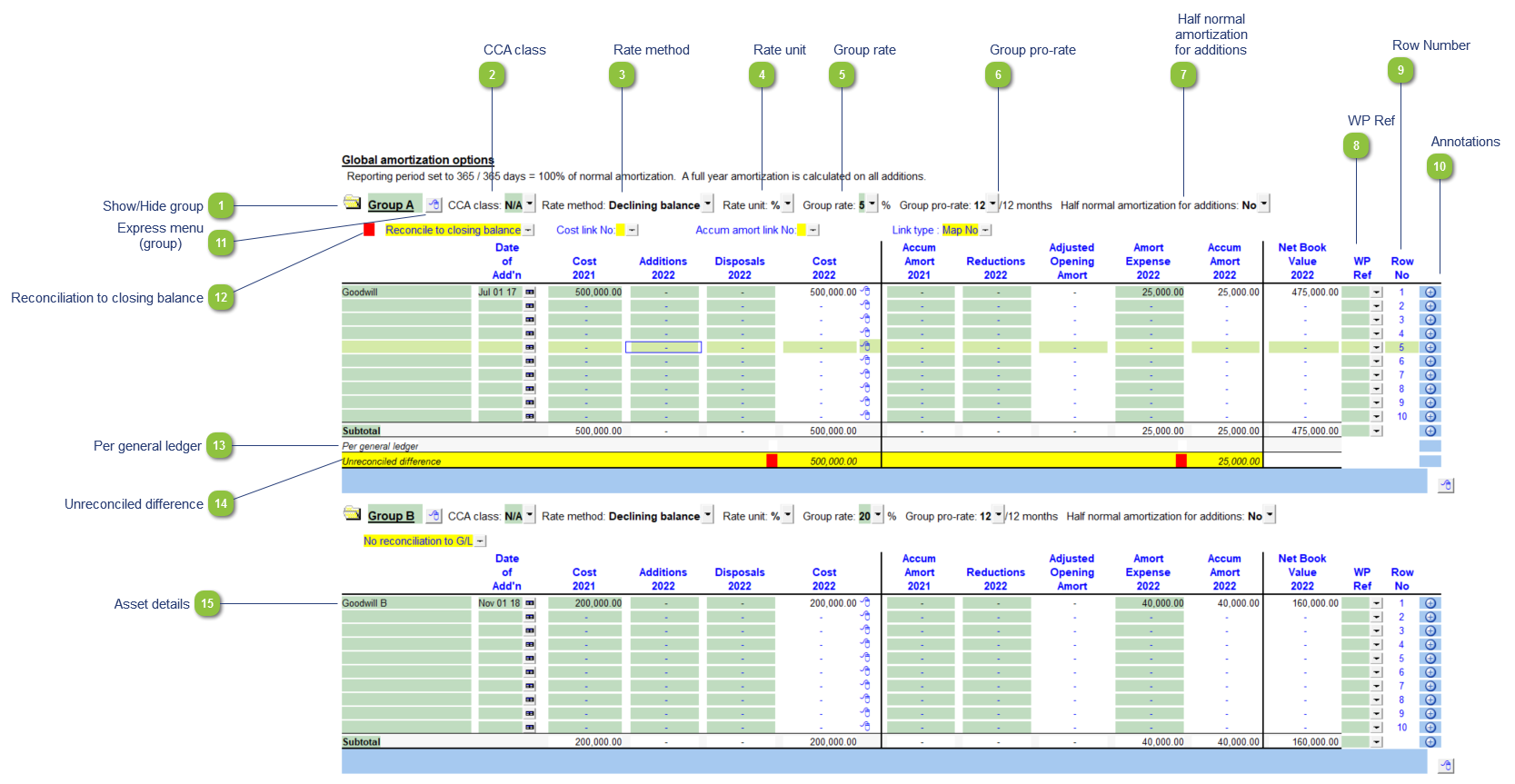Open Accum amort link No dropdown
The image size is (1515, 784).
tap(813, 231)
